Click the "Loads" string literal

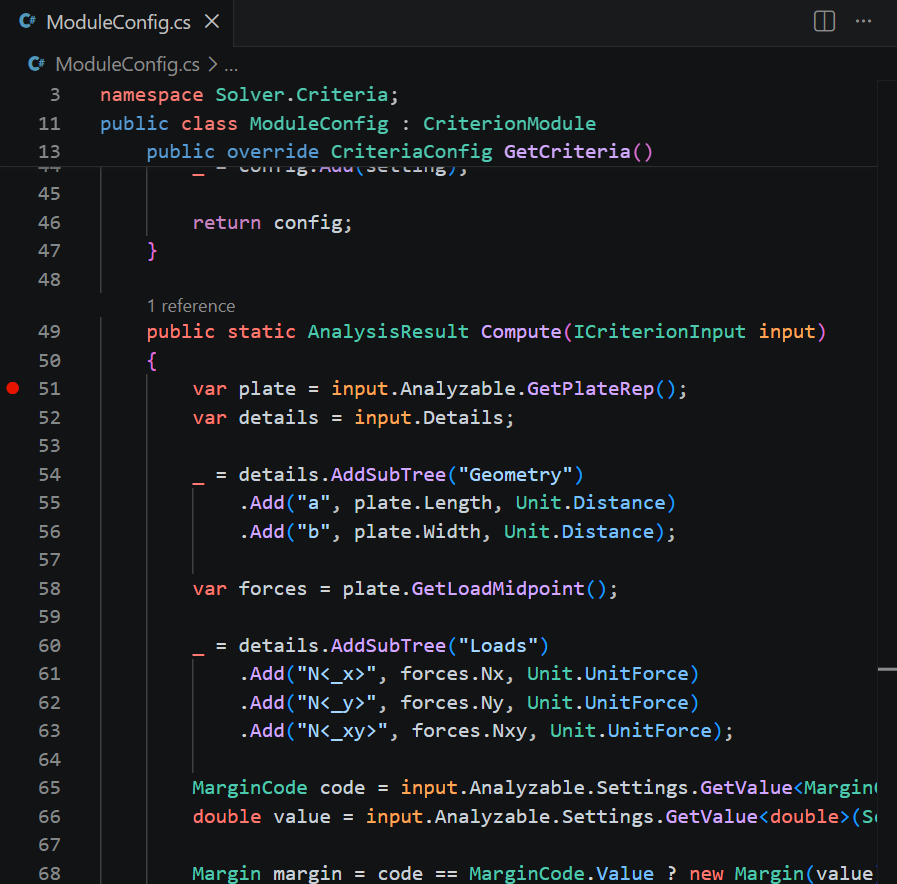click(498, 646)
